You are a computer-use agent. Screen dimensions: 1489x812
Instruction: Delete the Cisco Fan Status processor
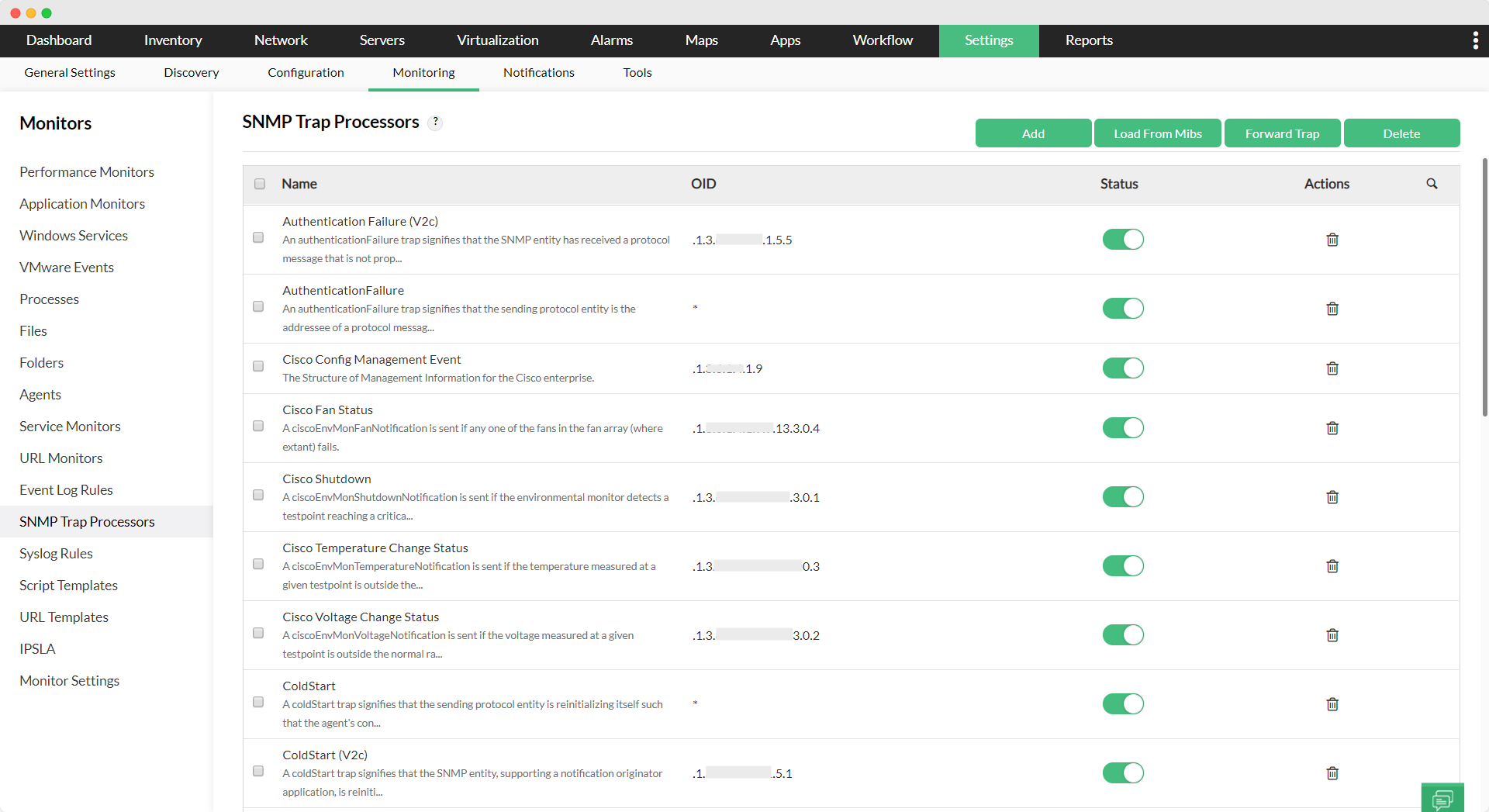click(x=1332, y=427)
